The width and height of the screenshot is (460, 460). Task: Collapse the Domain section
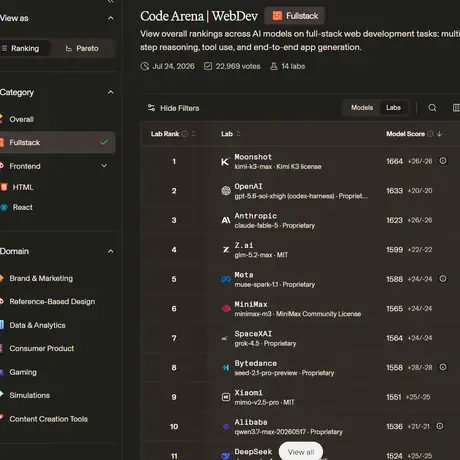(111, 251)
